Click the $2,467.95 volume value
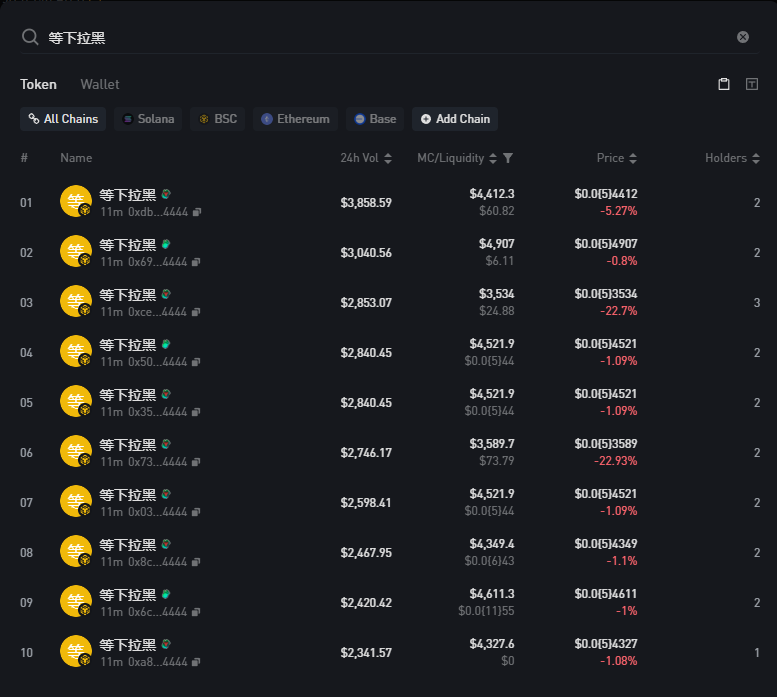This screenshot has height=697, width=777. coord(366,553)
